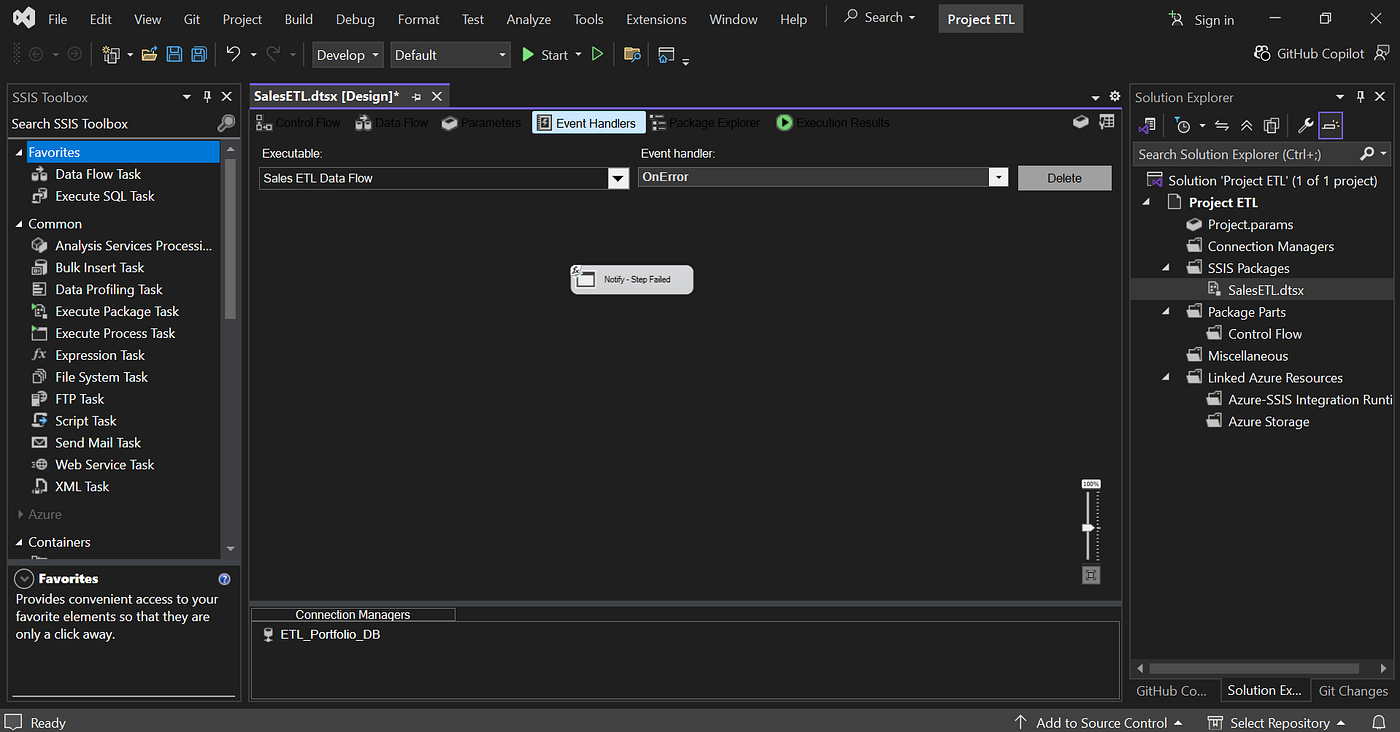Screen dimensions: 1400x732
Task: Close the SalesETL.dtsx design tab
Action: click(x=436, y=96)
